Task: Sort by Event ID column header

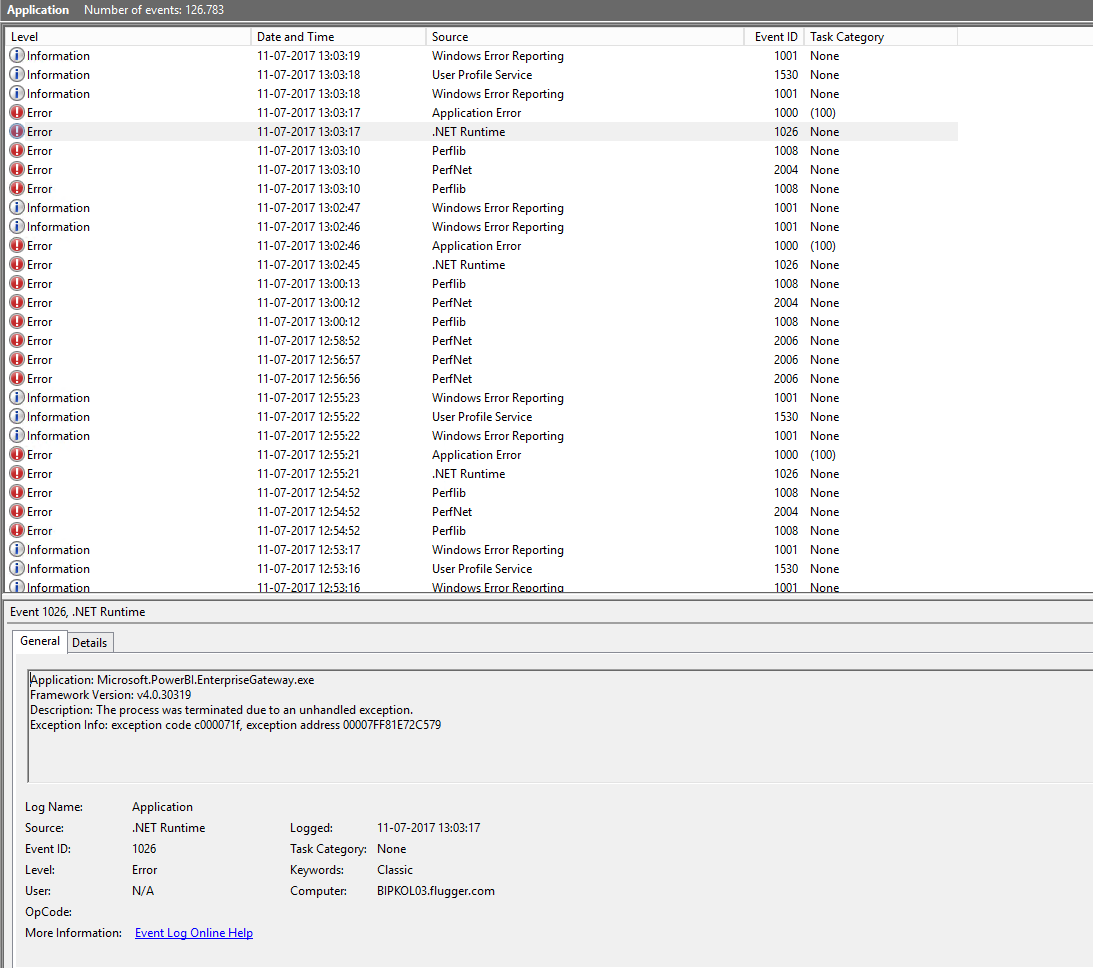Action: click(x=774, y=37)
